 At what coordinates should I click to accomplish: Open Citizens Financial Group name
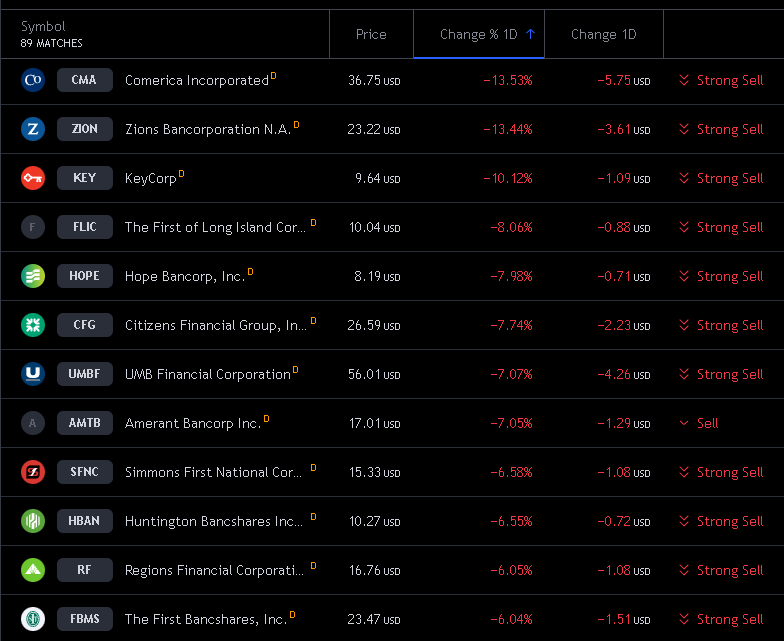pos(216,326)
